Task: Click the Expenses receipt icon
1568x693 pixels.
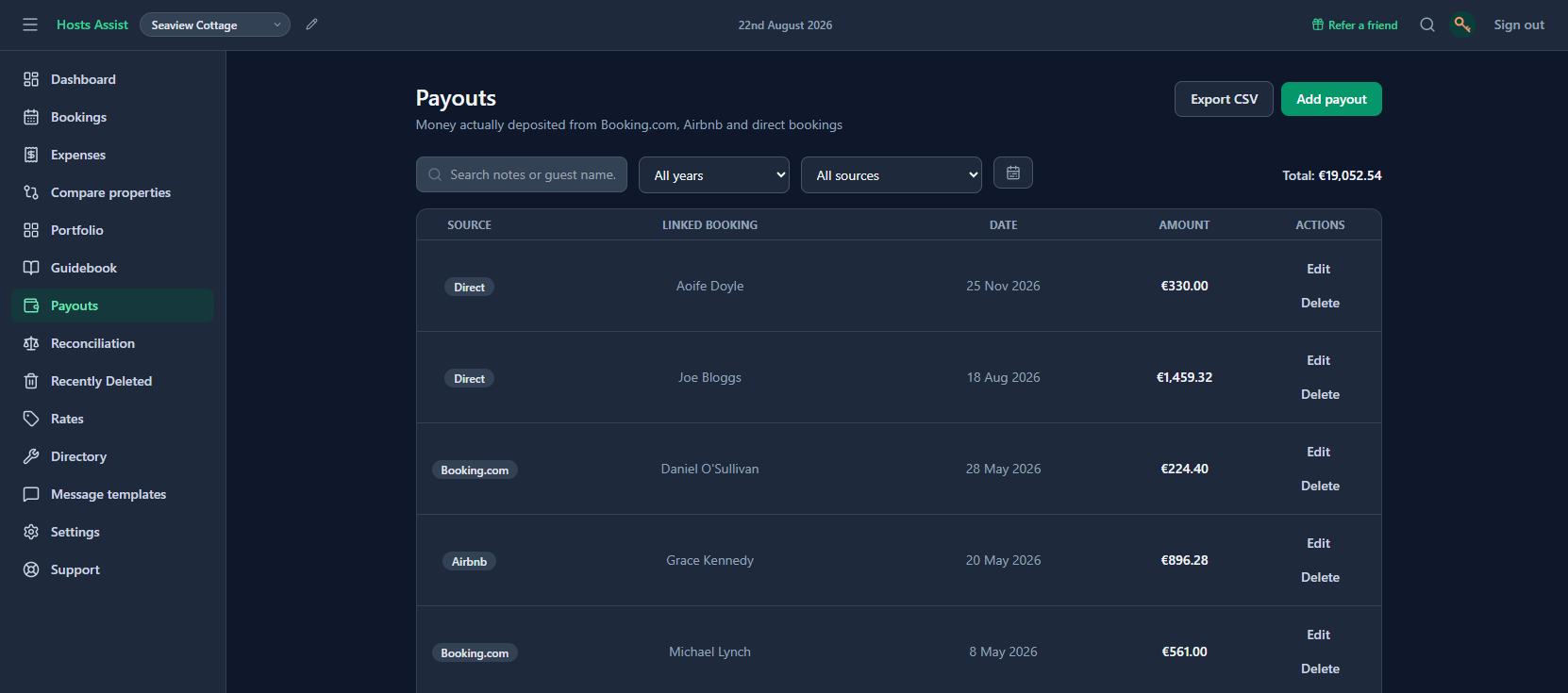Action: (x=31, y=155)
